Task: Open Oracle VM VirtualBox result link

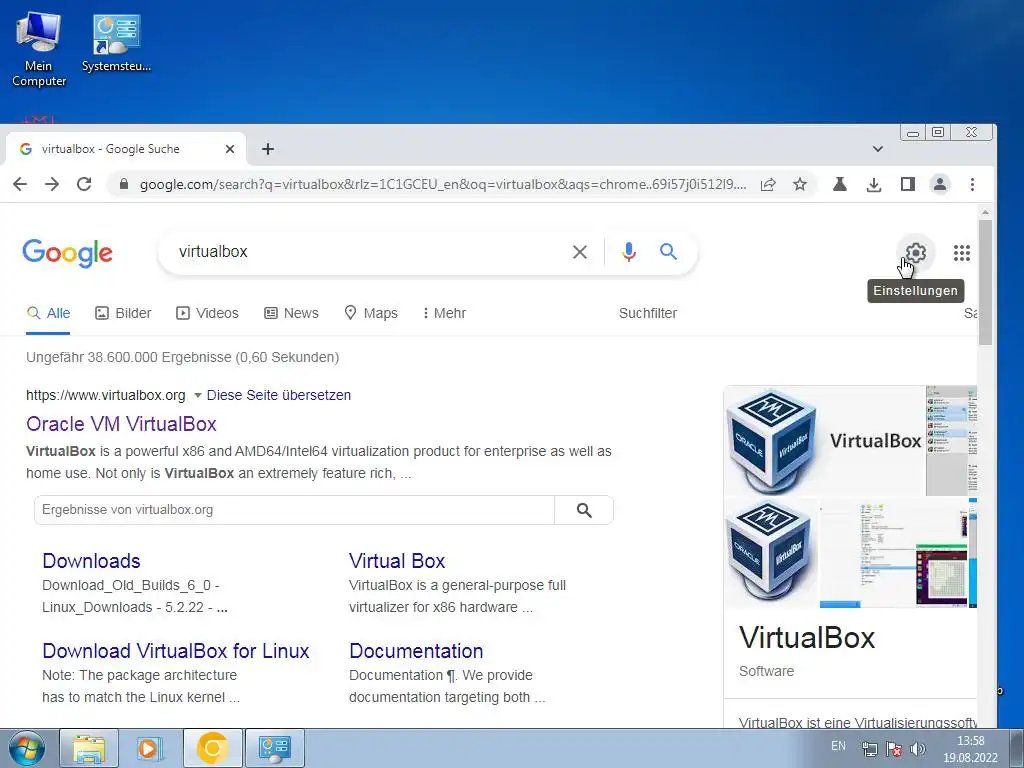Action: (x=121, y=424)
